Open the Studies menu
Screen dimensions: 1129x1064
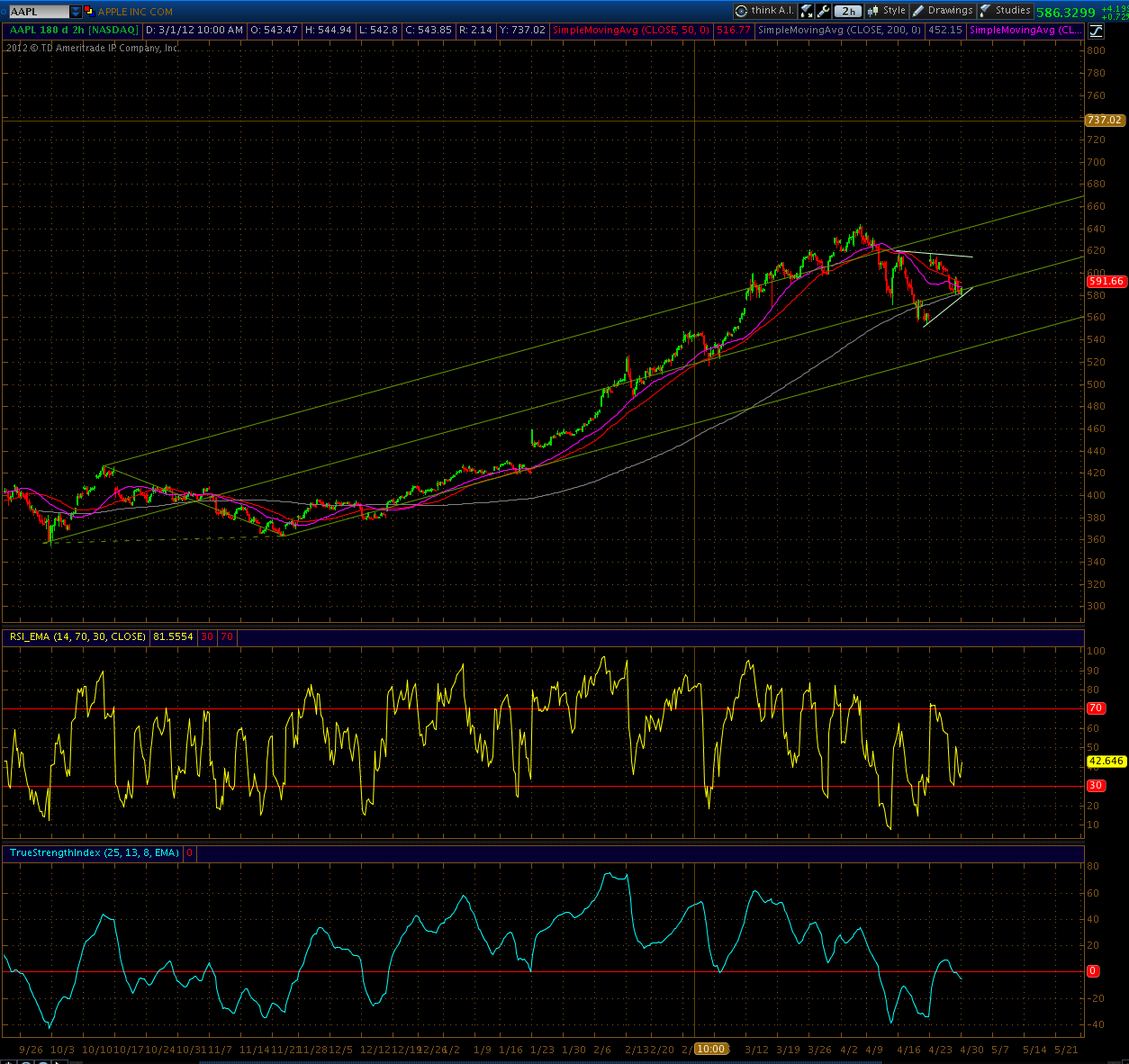tap(1005, 11)
